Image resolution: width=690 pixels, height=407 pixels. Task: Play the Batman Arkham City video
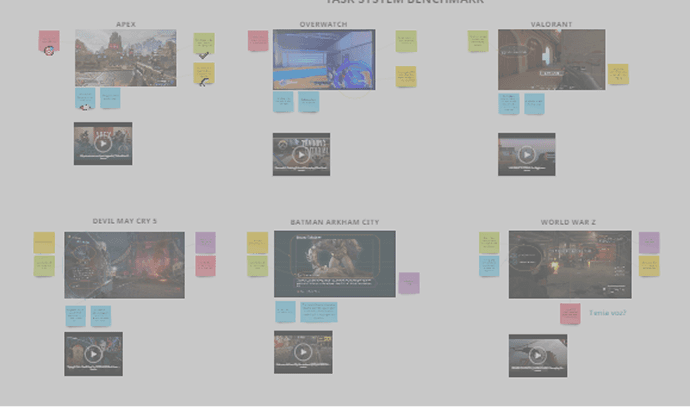(303, 352)
